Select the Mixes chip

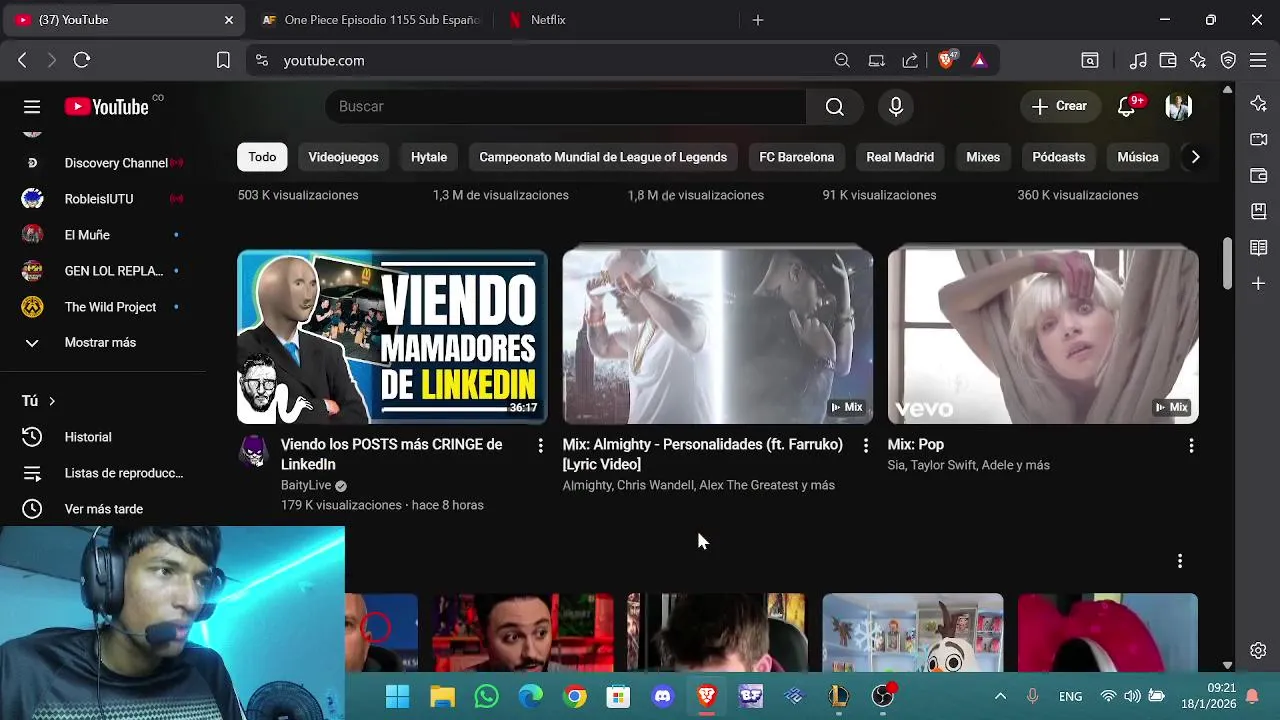point(983,157)
